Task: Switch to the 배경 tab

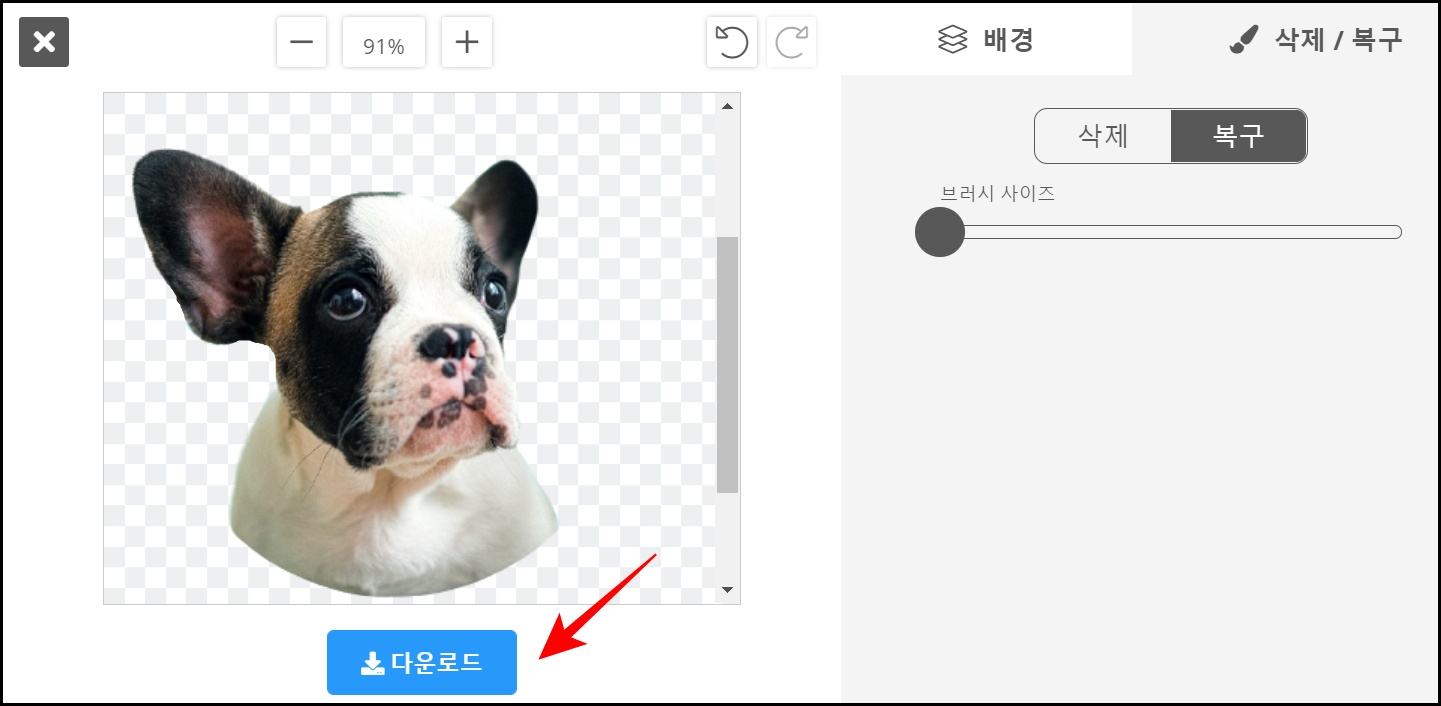Action: (986, 39)
